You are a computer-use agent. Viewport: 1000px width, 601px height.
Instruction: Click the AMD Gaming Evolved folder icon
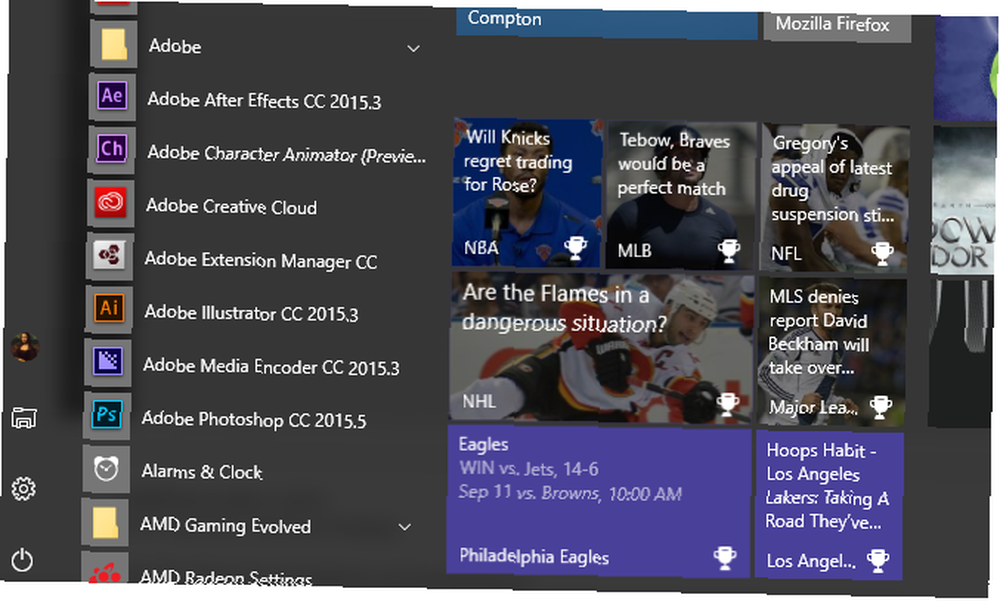(x=105, y=522)
